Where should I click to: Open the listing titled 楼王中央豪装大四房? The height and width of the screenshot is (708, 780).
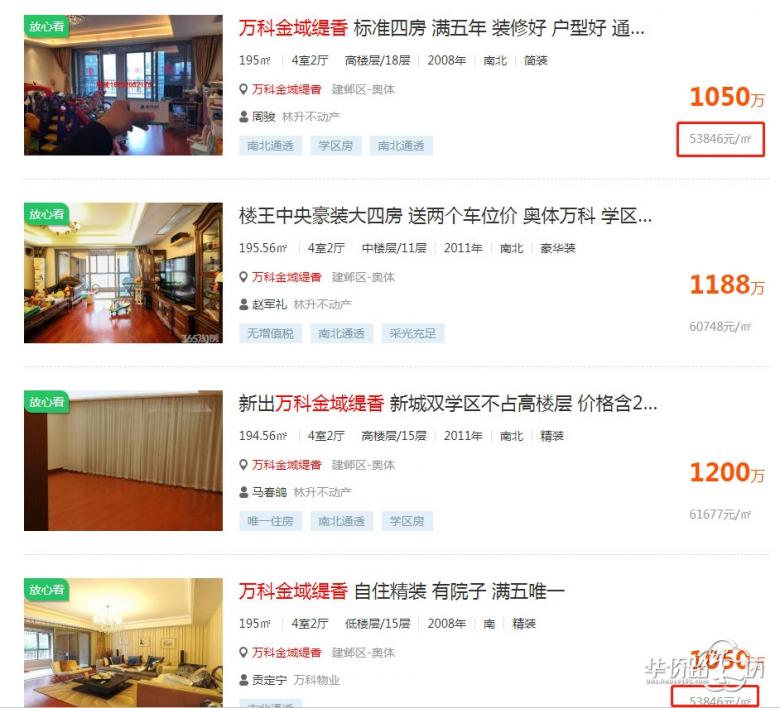click(445, 216)
